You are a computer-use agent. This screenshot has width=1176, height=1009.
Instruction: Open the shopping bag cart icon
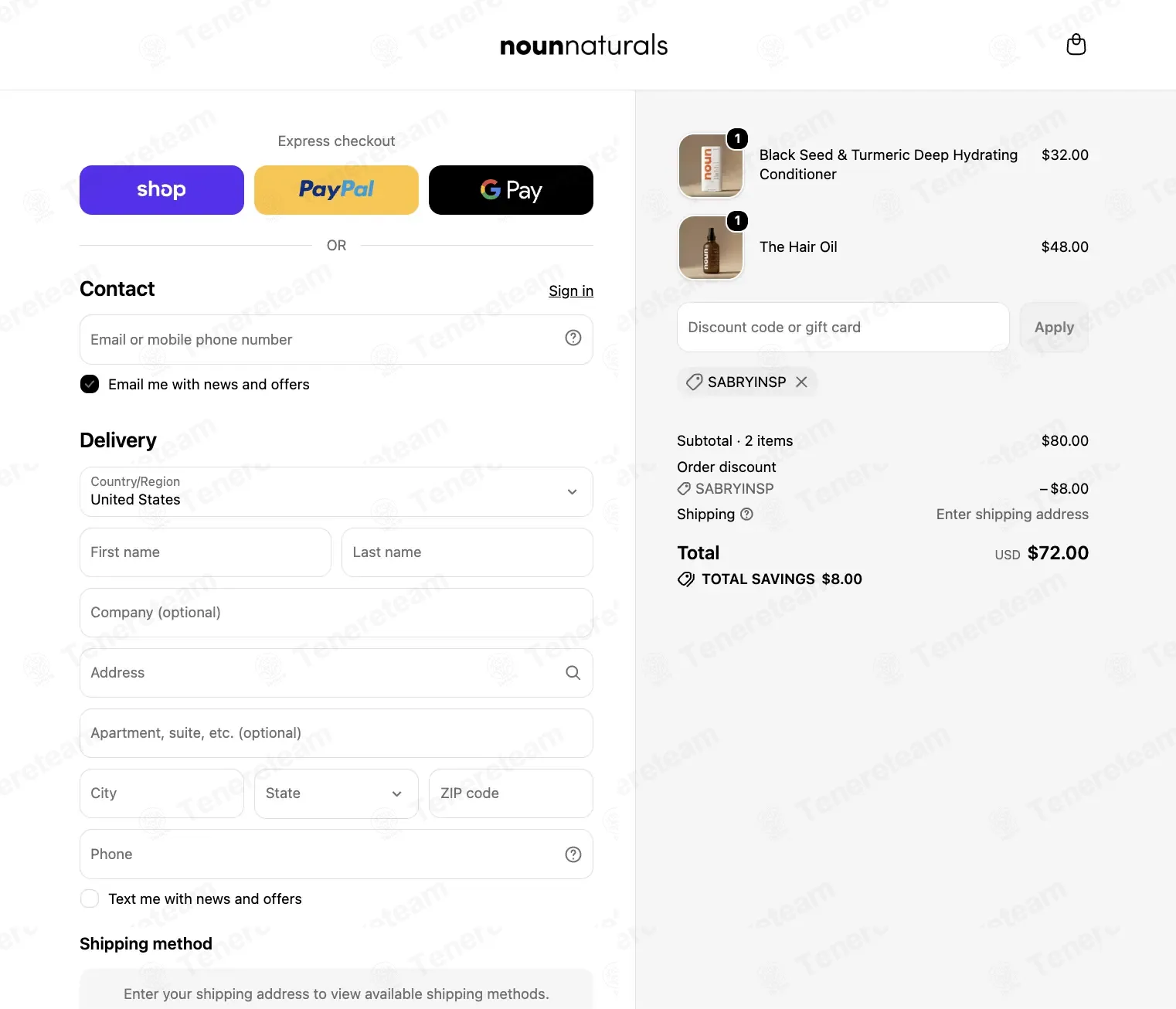coord(1076,45)
